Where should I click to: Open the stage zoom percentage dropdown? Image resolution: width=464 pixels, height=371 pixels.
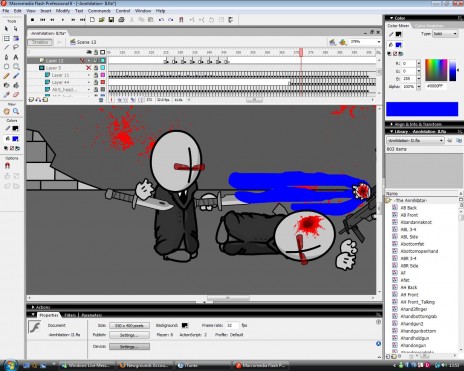[x=379, y=42]
